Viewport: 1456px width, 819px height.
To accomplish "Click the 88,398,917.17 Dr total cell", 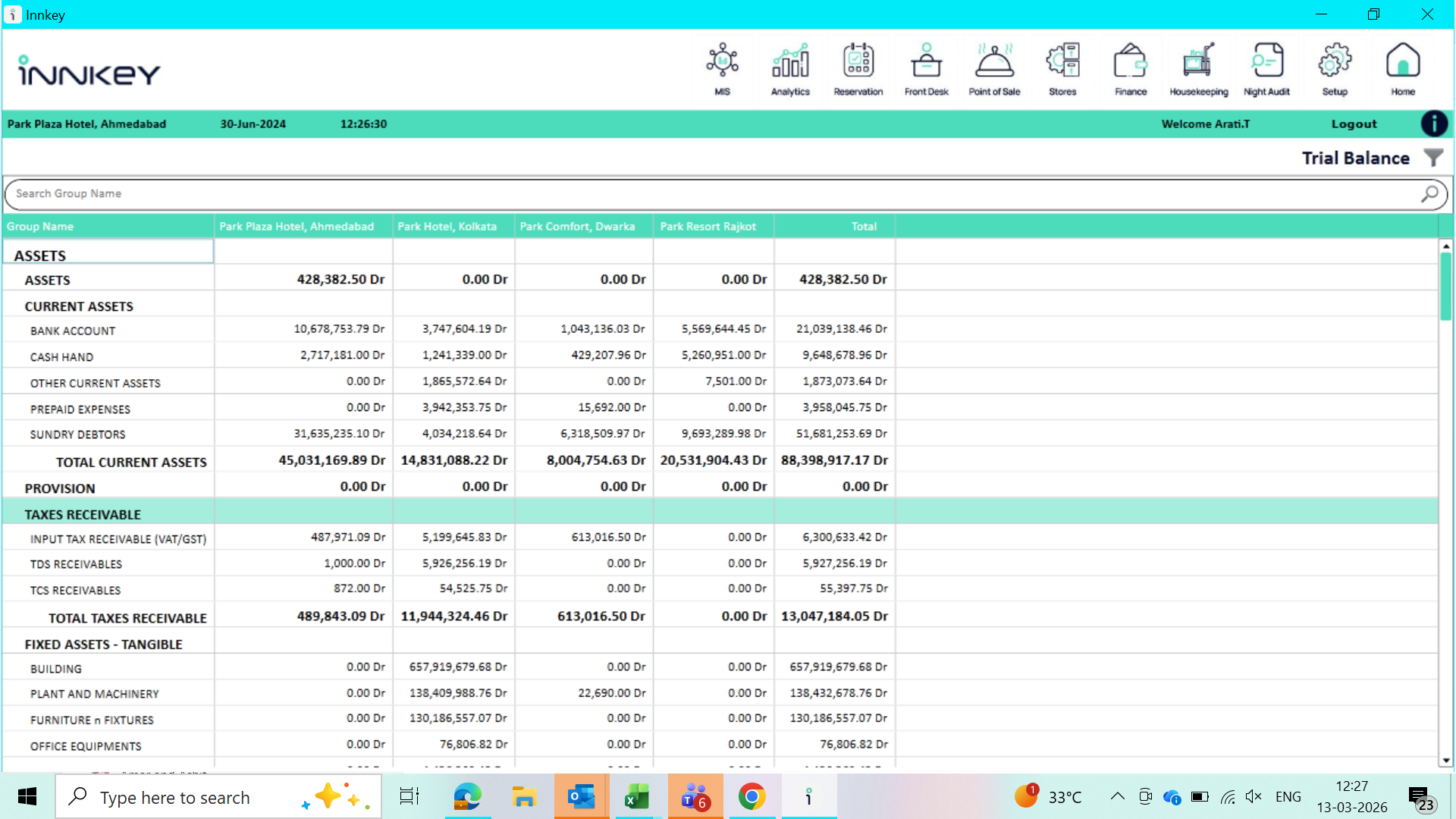I will point(834,460).
